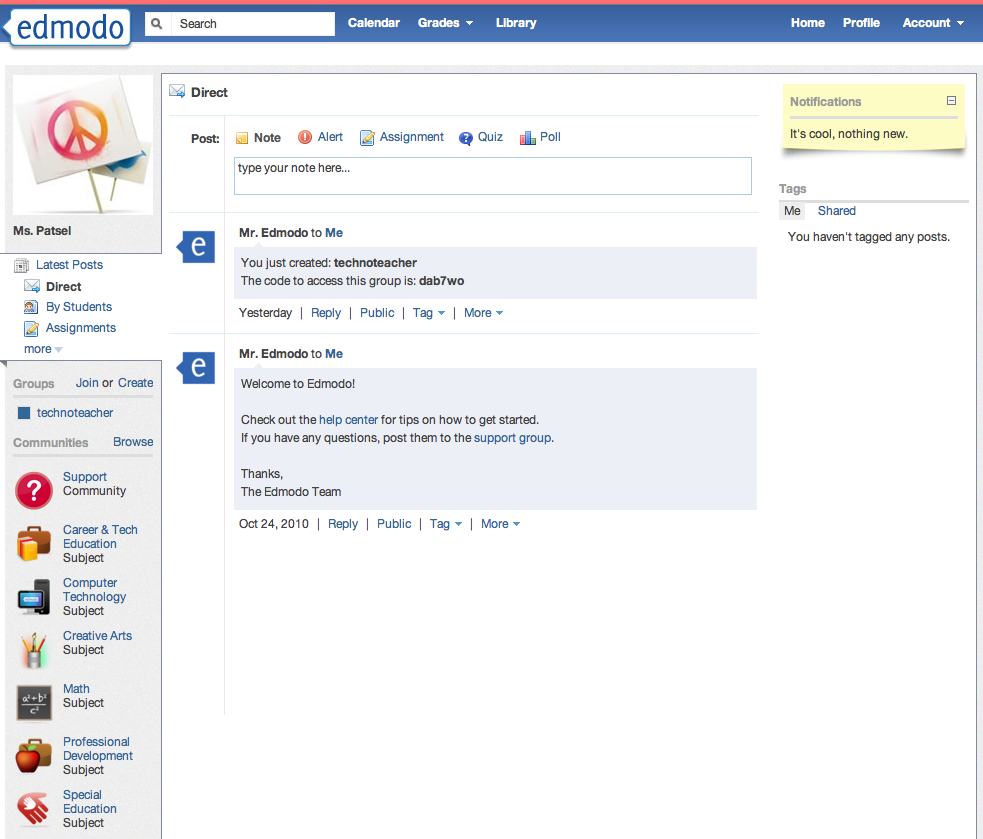Click the Career & Tech briefcase icon
The height and width of the screenshot is (839, 983).
[x=34, y=543]
